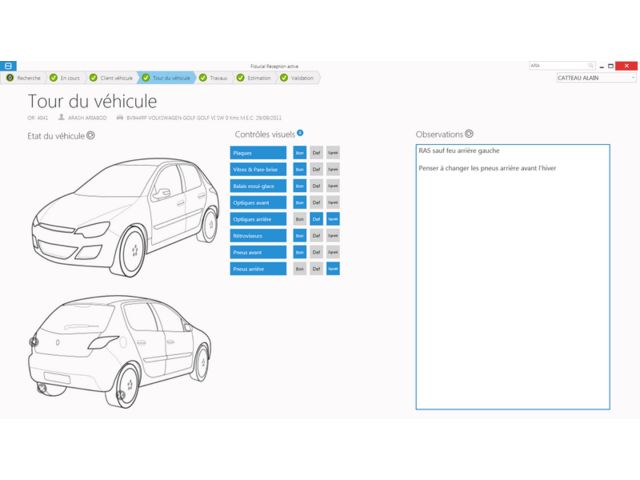The image size is (640, 480).
Task: Click the Vitres & Pare-brise label button
Action: 258,169
